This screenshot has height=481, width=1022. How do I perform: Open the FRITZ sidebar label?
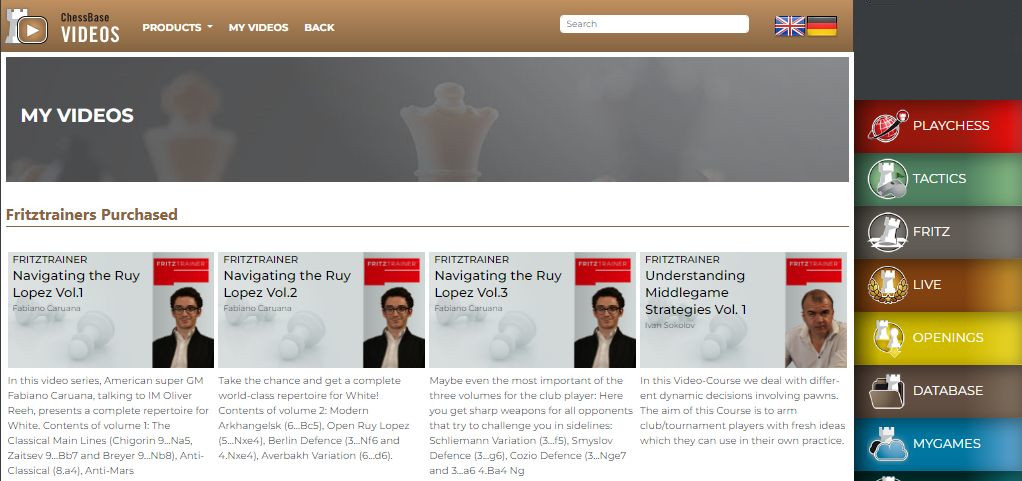pyautogui.click(x=931, y=231)
